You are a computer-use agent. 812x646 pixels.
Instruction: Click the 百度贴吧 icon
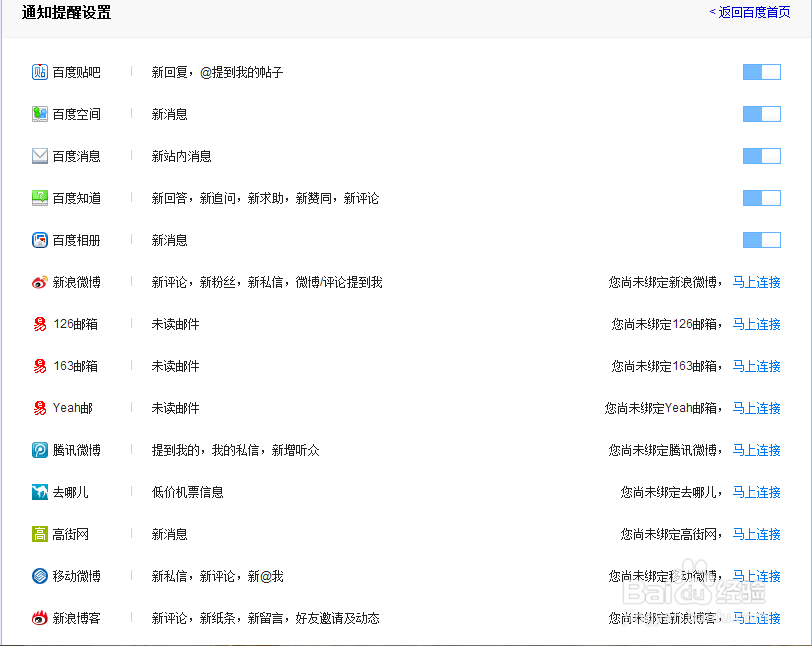37,72
